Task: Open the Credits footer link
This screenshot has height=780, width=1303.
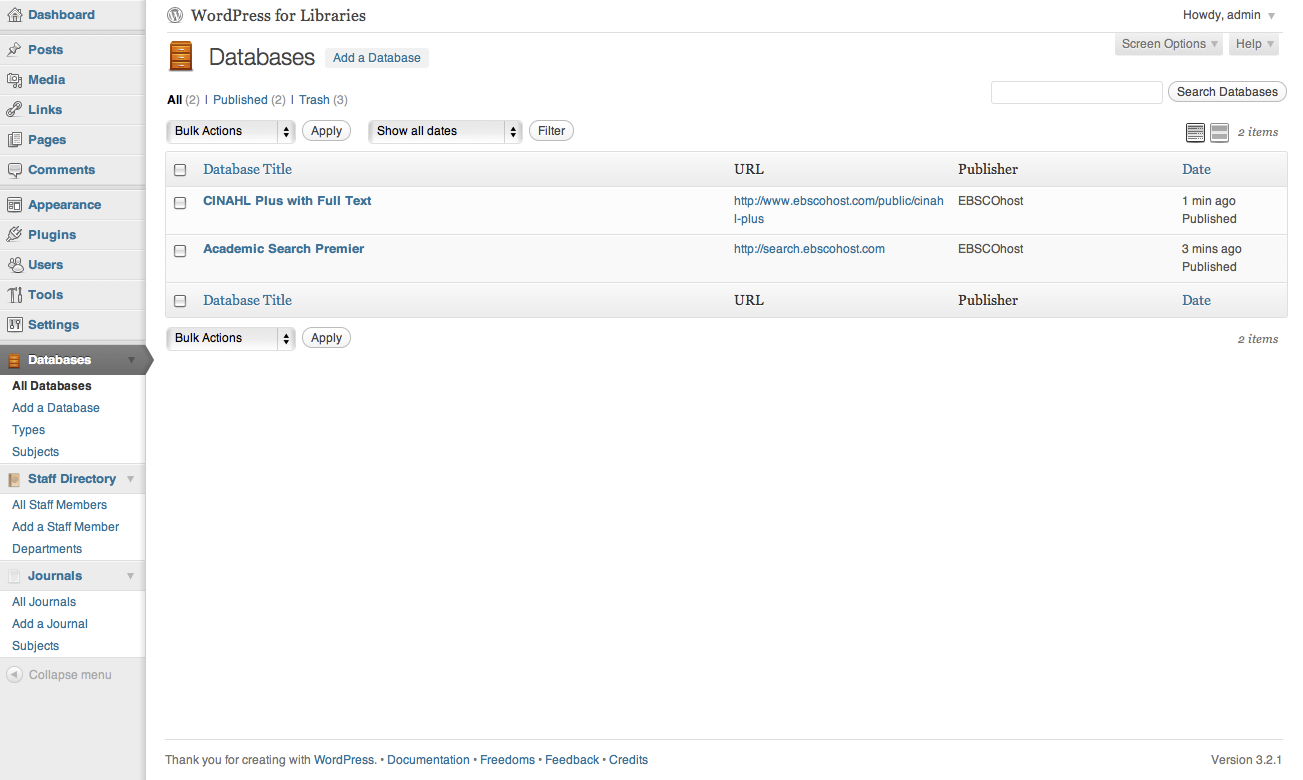Action: coord(628,760)
